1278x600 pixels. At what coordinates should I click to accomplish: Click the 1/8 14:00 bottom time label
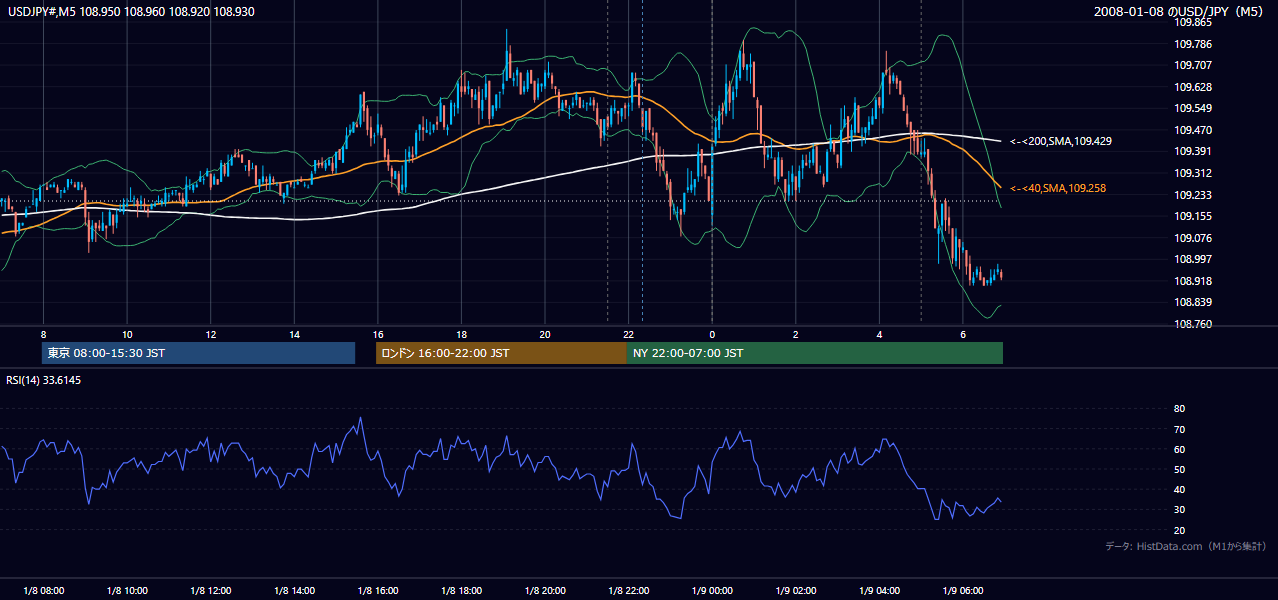coord(294,590)
